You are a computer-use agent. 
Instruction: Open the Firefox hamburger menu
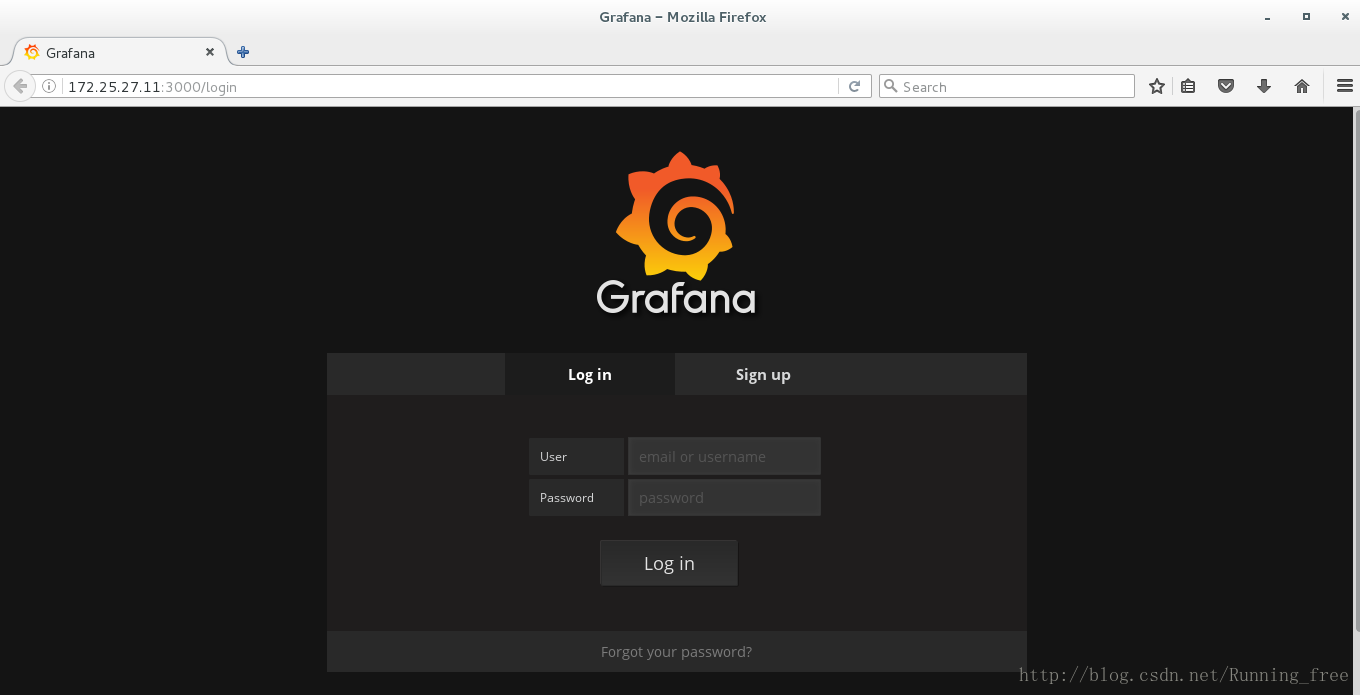click(x=1345, y=87)
